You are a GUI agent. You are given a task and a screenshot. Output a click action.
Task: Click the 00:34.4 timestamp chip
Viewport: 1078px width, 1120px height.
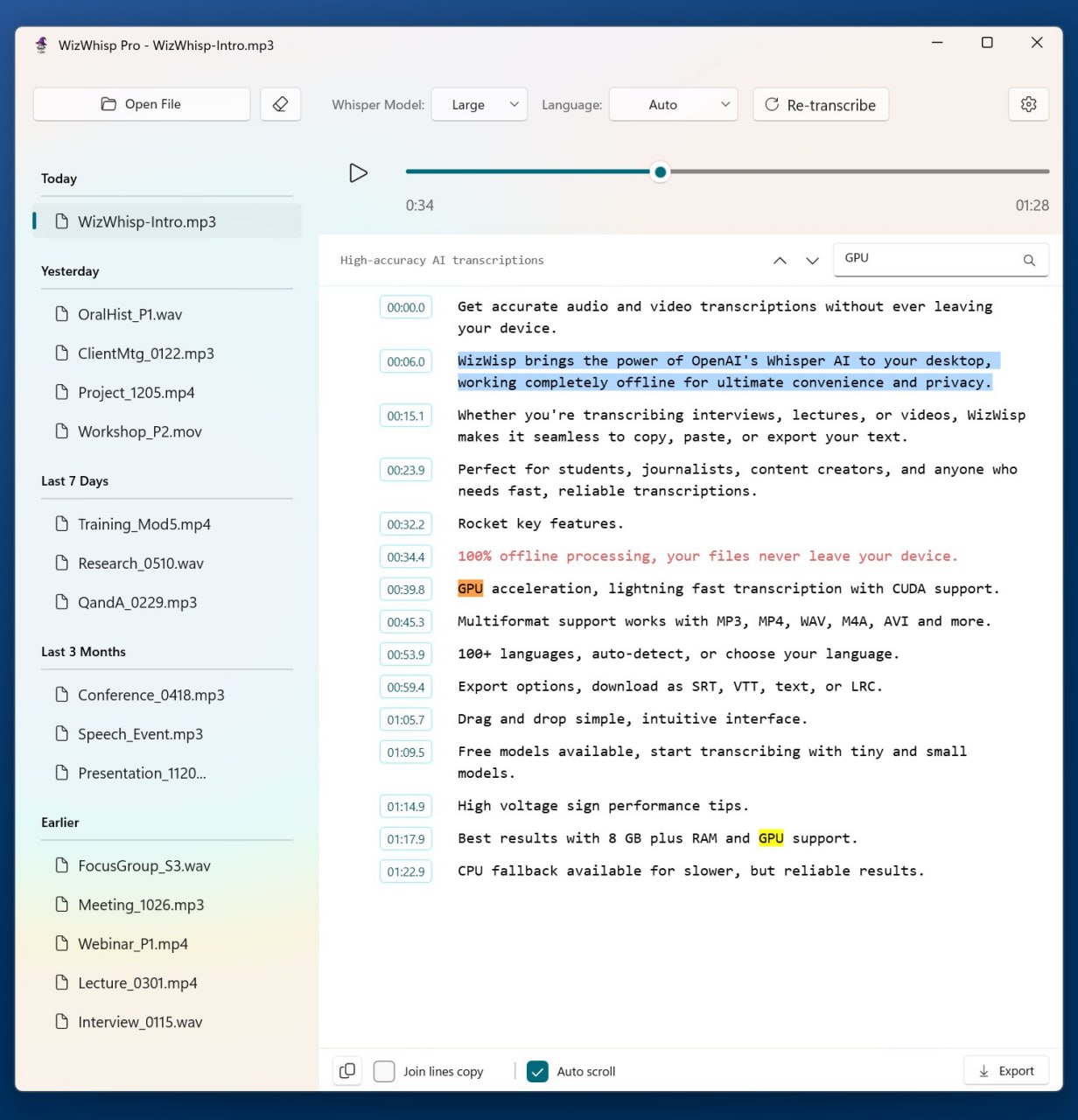point(405,556)
